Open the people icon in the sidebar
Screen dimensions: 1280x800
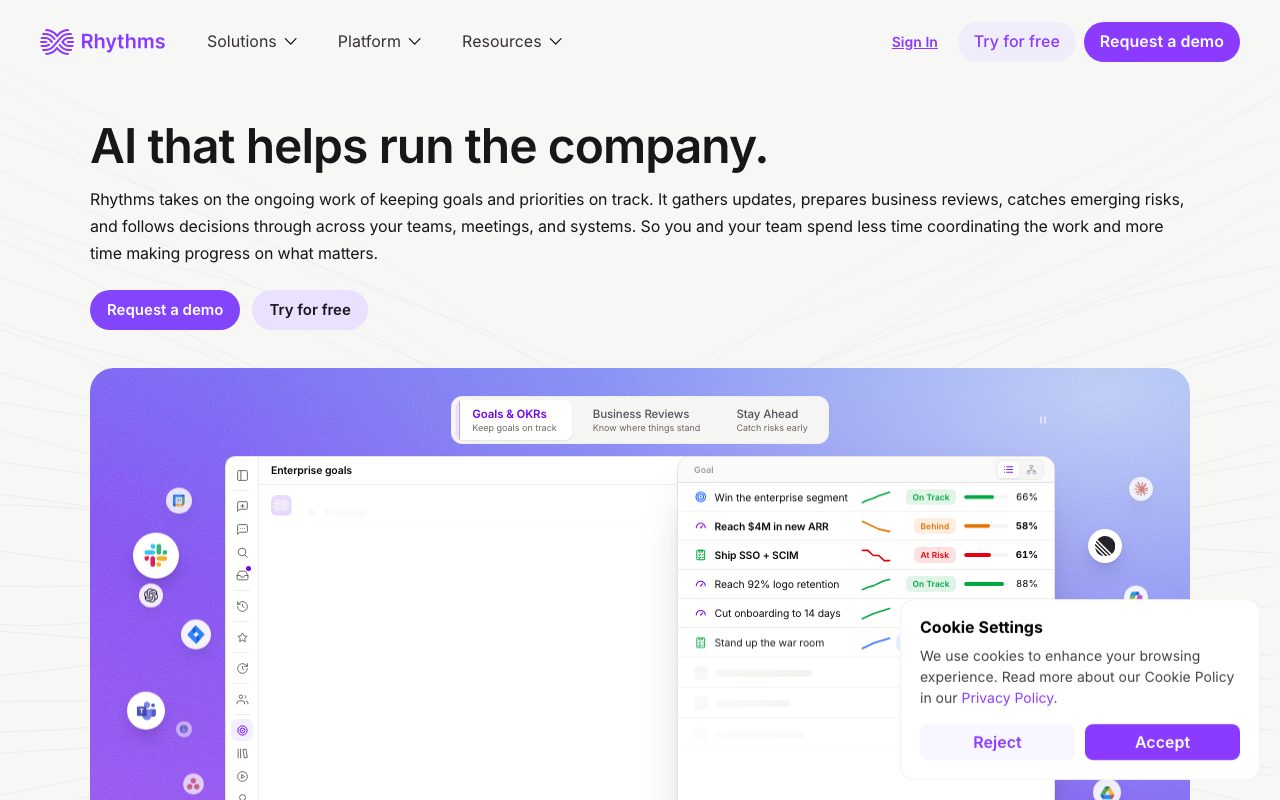(x=242, y=699)
